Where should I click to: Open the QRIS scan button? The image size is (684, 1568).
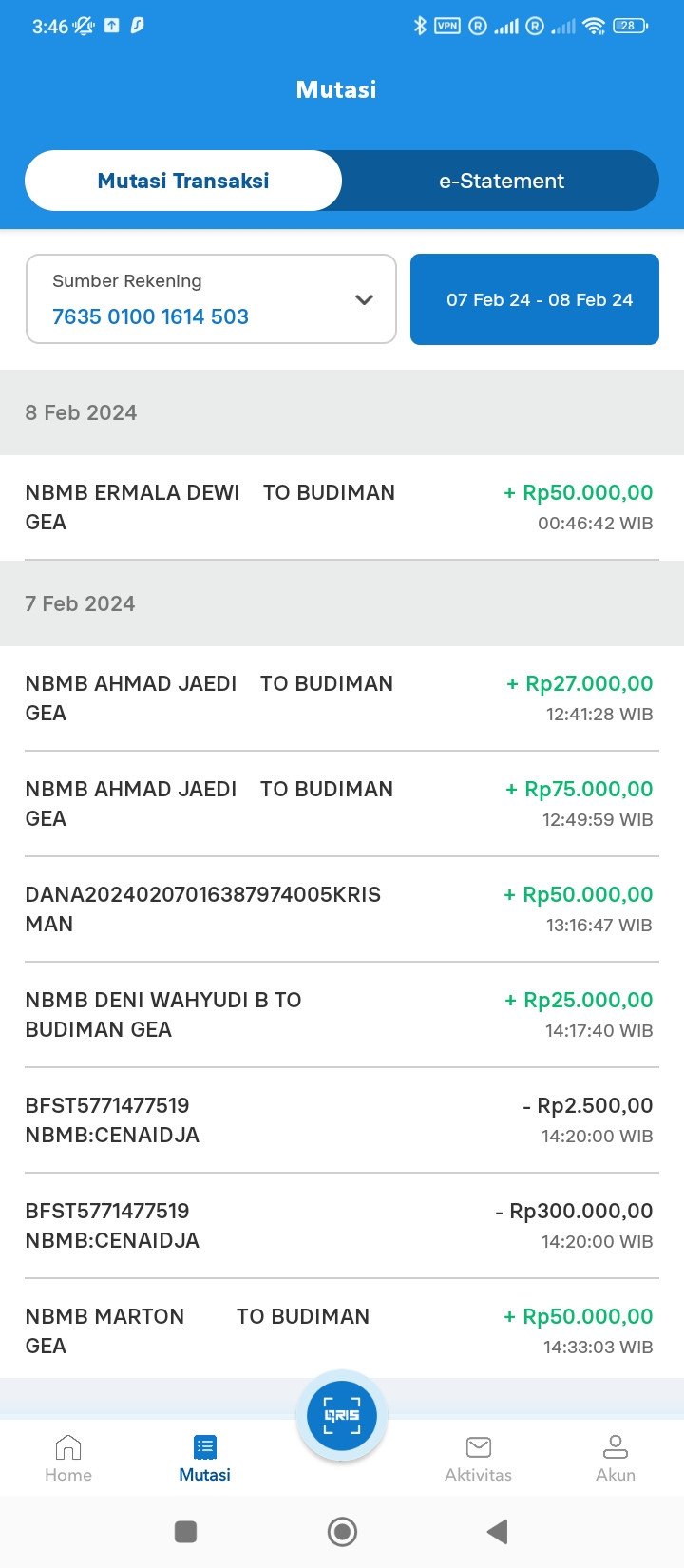coord(342,1415)
